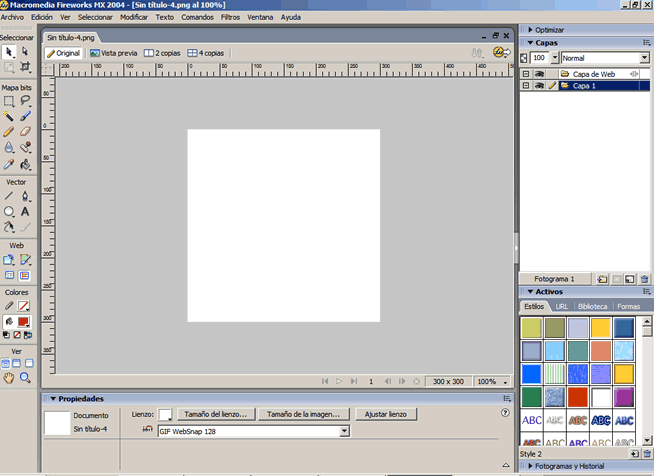Click the delete layer trash icon
The width and height of the screenshot is (654, 476).
(x=646, y=279)
